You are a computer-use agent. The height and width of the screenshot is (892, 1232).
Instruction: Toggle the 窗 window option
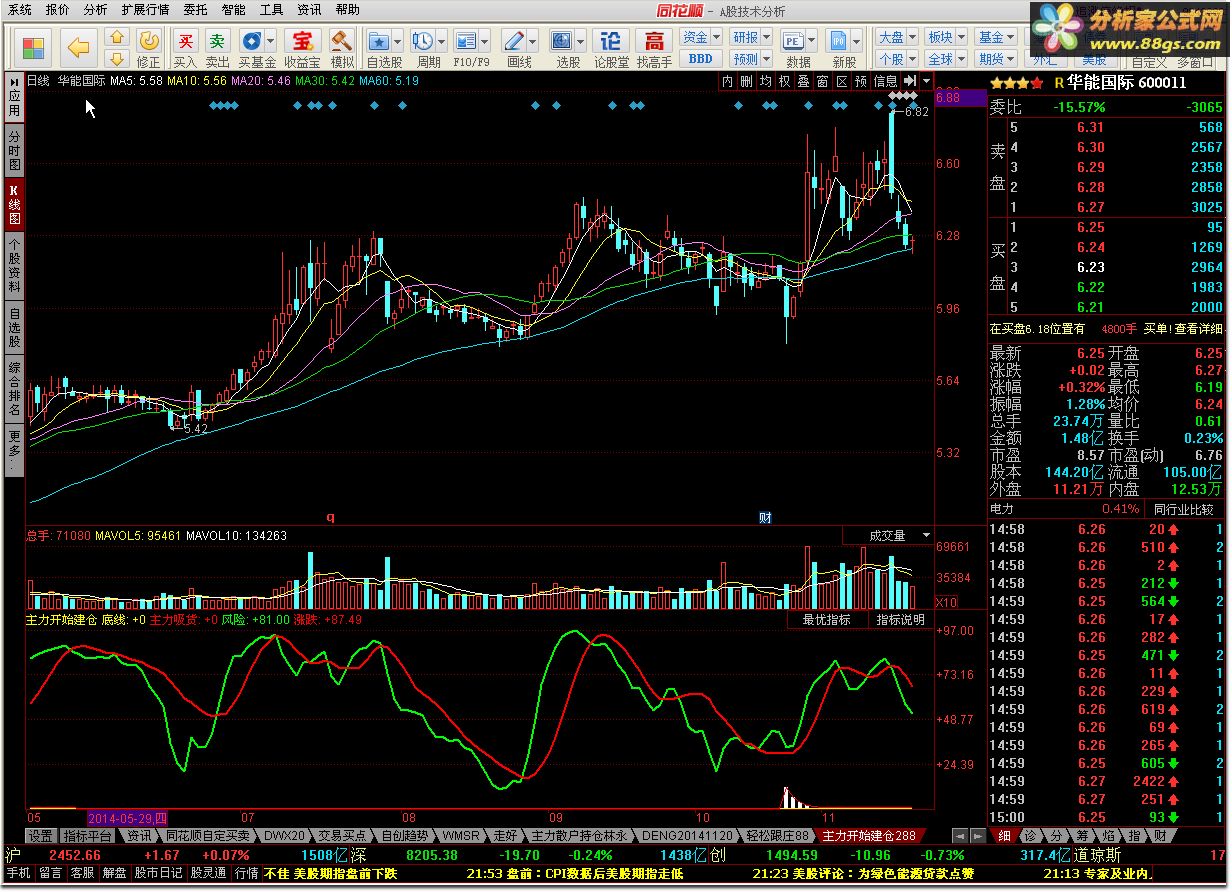tap(823, 81)
